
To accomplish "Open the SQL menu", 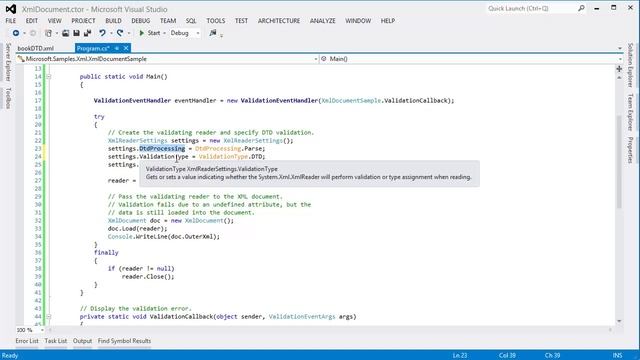I will 191,21.
